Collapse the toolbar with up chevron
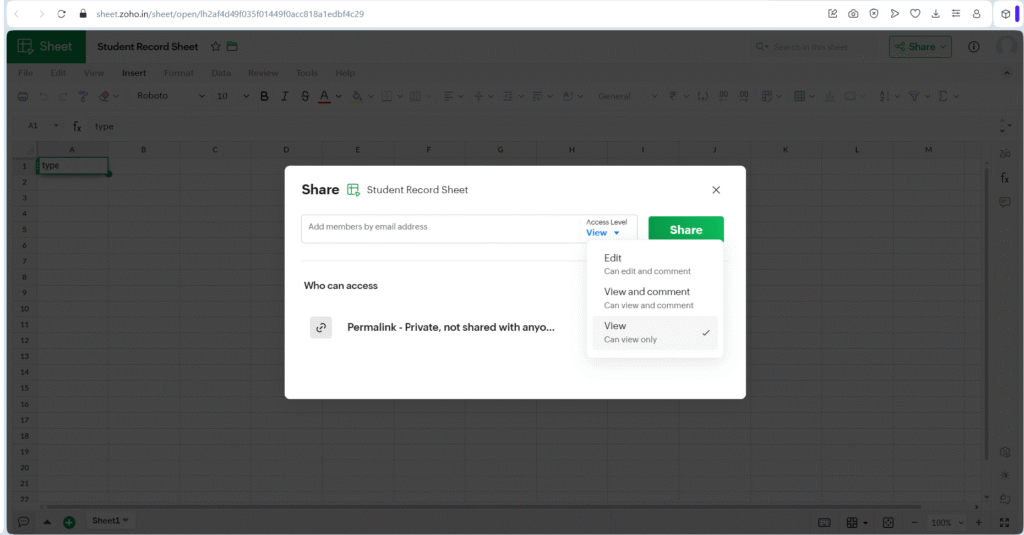 click(x=1006, y=73)
